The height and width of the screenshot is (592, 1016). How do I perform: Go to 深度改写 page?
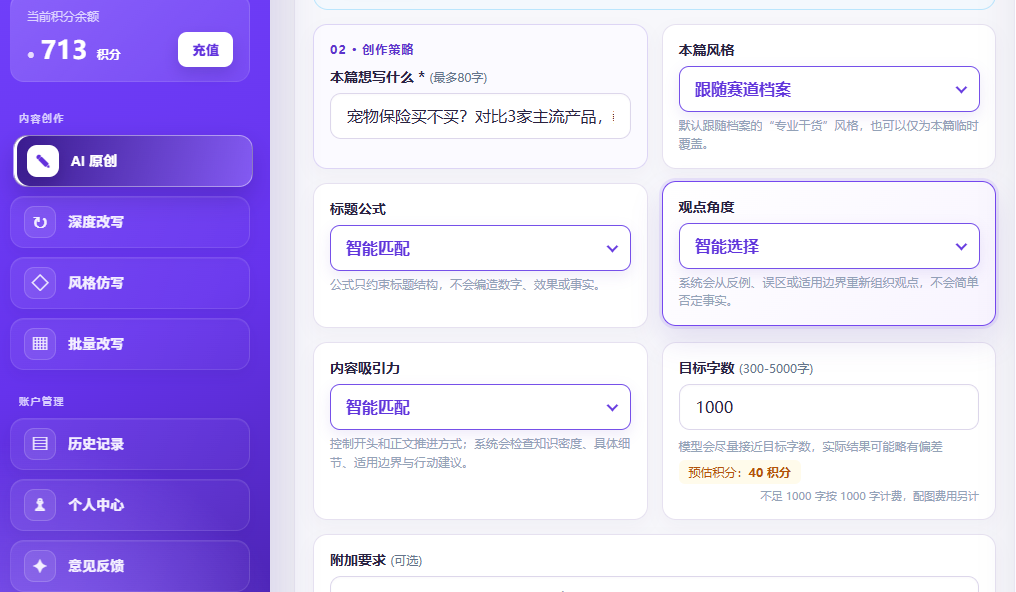tap(130, 222)
